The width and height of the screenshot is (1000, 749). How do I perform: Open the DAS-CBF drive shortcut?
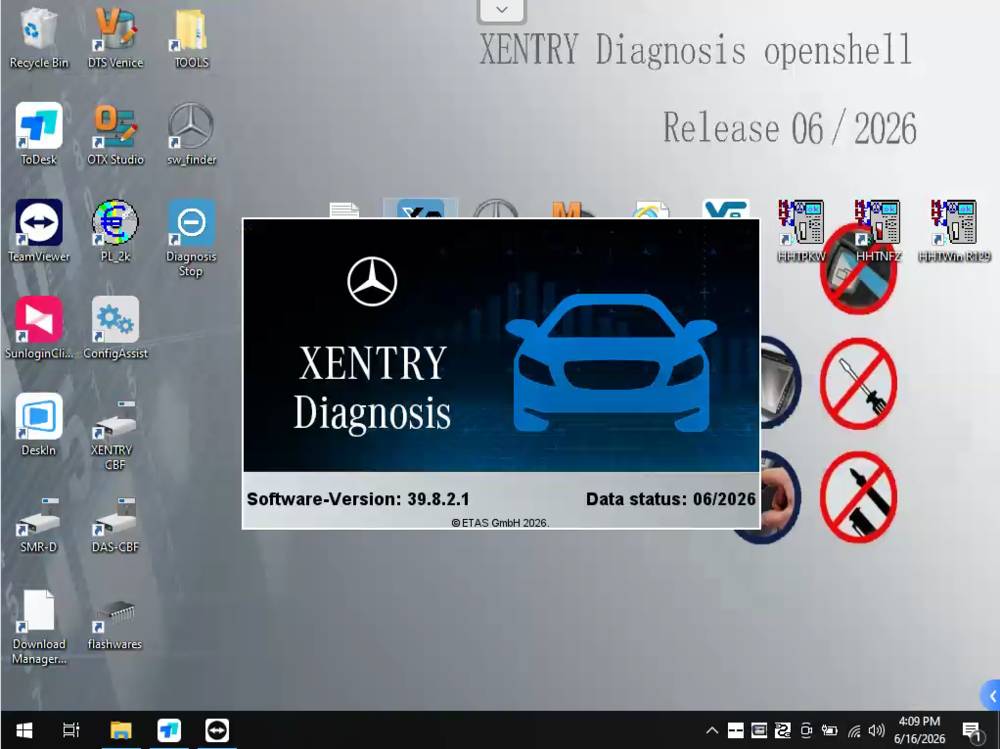coord(115,524)
